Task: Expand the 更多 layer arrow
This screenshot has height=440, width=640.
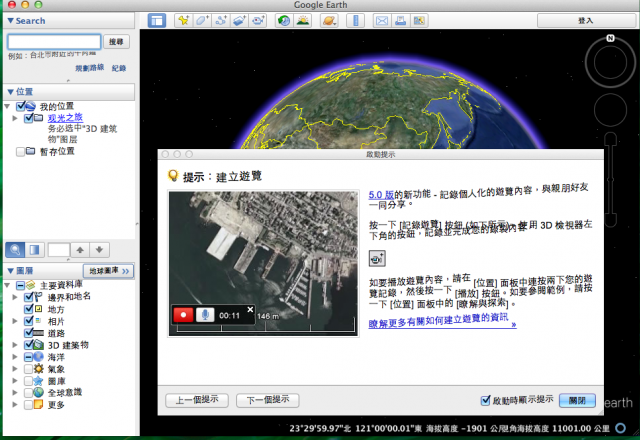Action: pos(15,404)
